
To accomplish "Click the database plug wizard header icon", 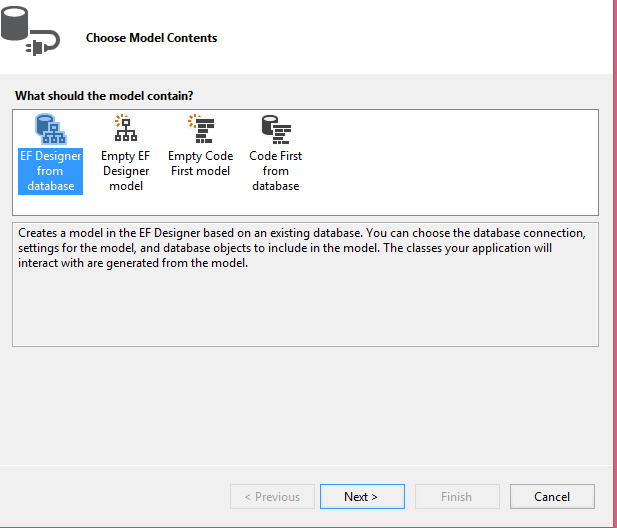I will [29, 38].
